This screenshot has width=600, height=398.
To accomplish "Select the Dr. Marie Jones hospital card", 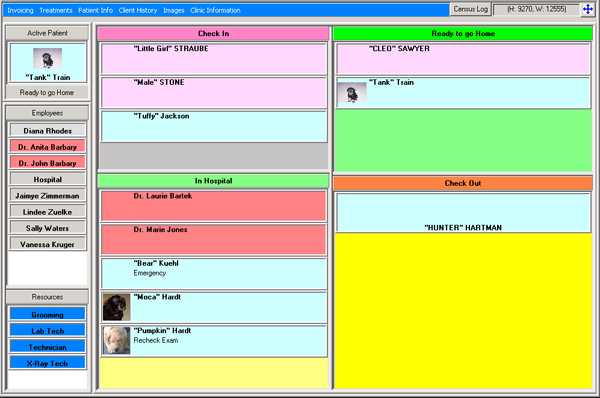I will point(214,240).
